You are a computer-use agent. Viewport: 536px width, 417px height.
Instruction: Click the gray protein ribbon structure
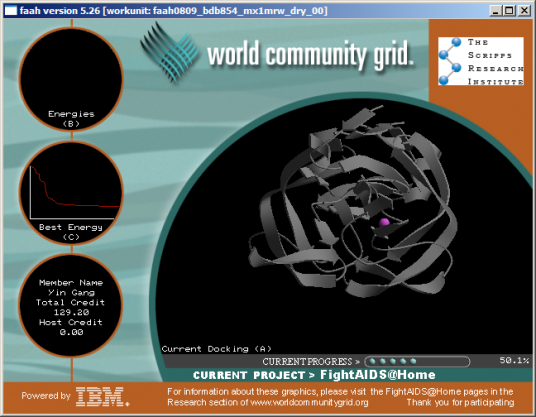tap(352, 202)
